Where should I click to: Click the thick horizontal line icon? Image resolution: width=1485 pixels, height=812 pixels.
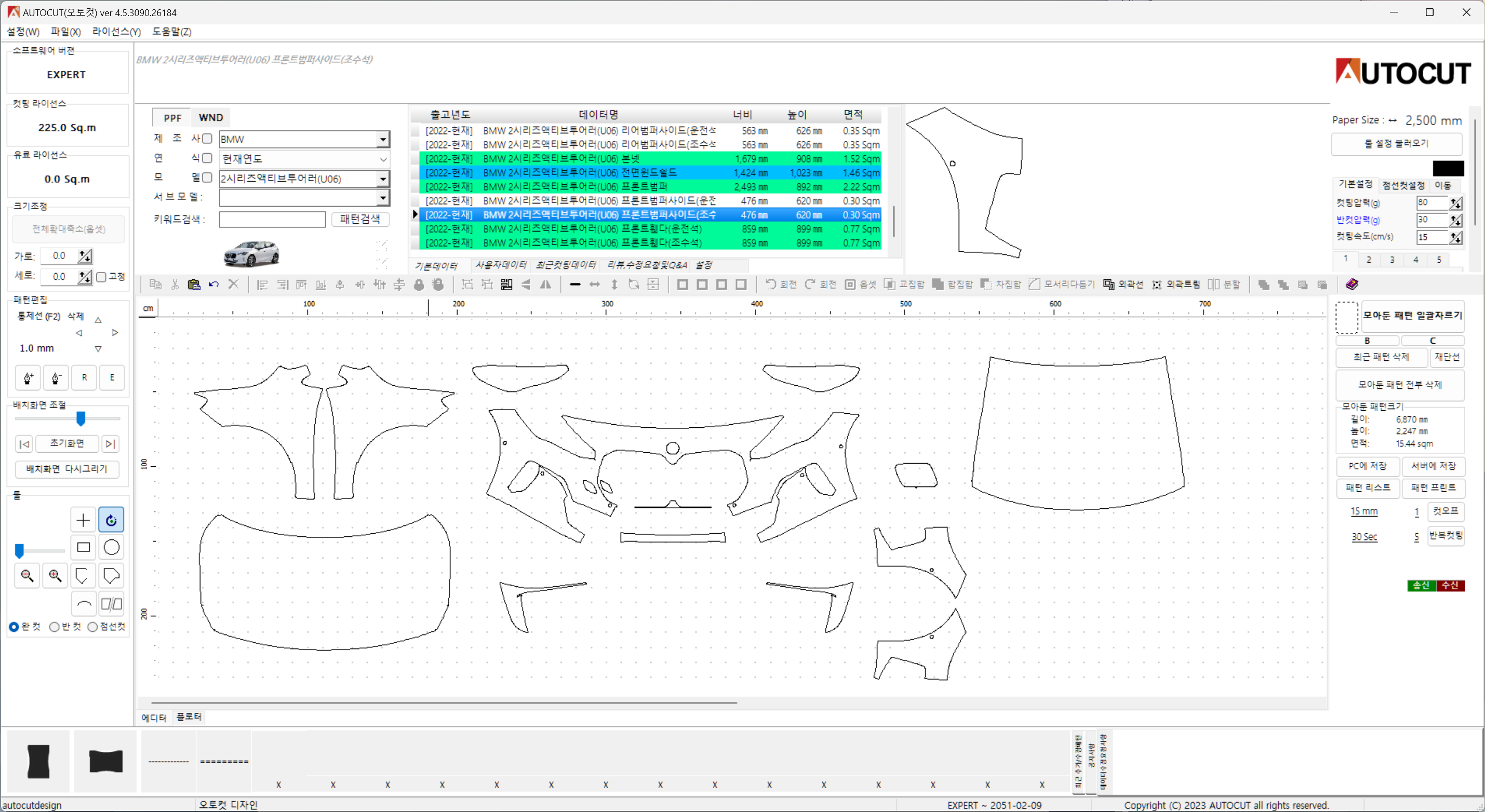(575, 284)
